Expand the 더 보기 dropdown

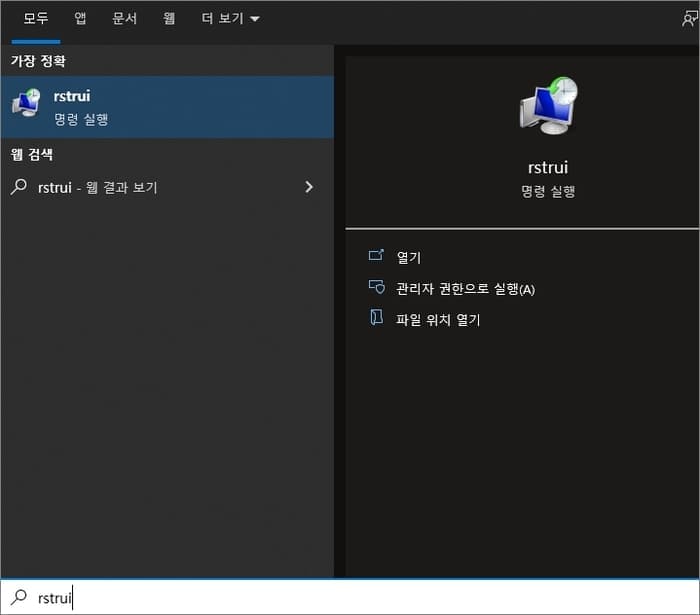tap(230, 18)
